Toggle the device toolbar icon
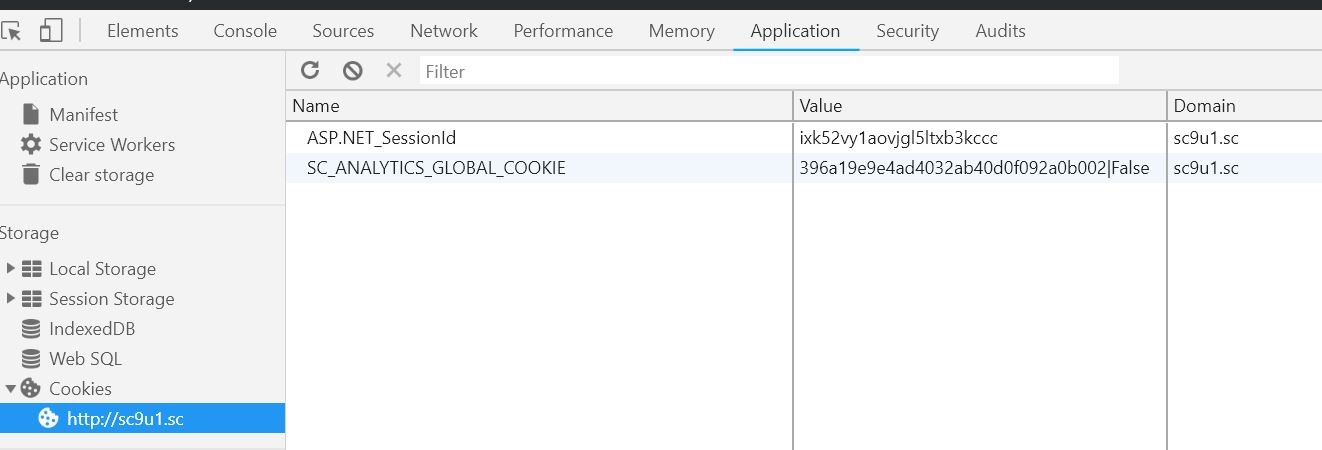The width and height of the screenshot is (1322, 450). click(51, 31)
